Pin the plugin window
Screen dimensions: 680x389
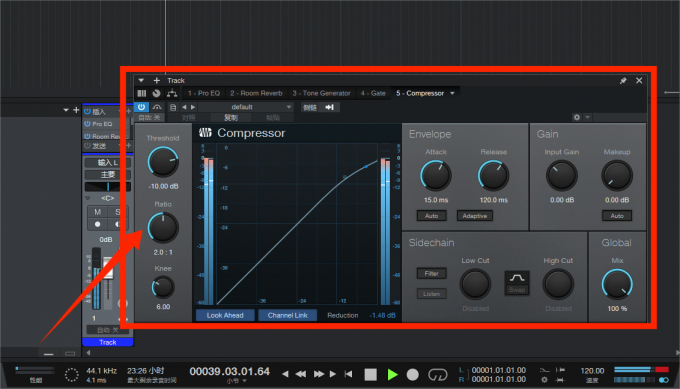pyautogui.click(x=623, y=81)
